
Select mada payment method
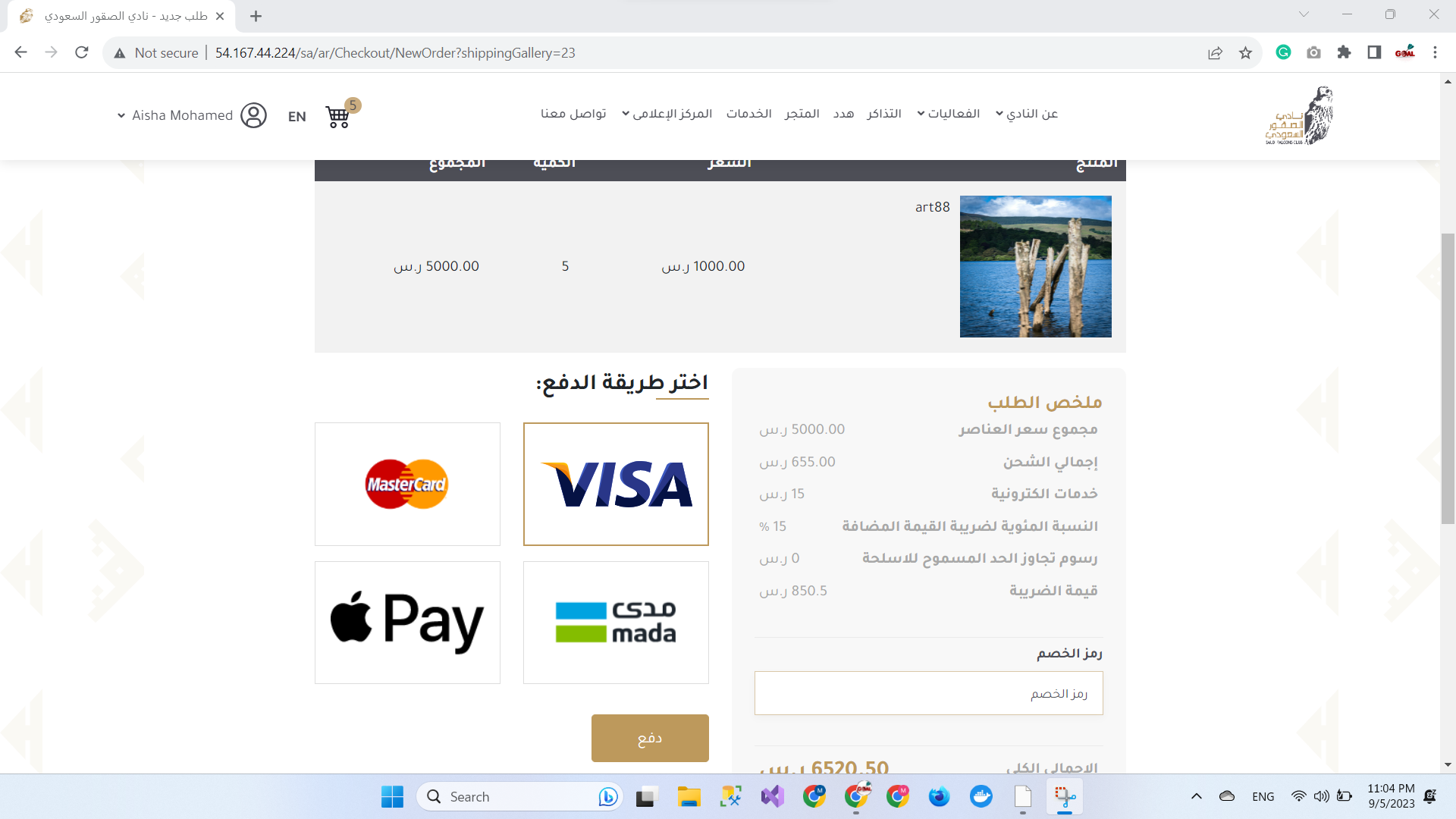(616, 623)
